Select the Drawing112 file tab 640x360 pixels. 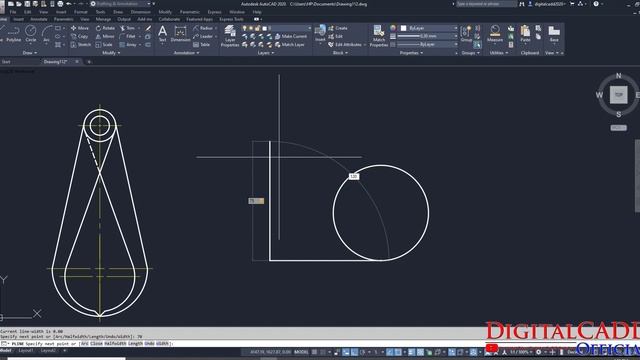pyautogui.click(x=56, y=62)
